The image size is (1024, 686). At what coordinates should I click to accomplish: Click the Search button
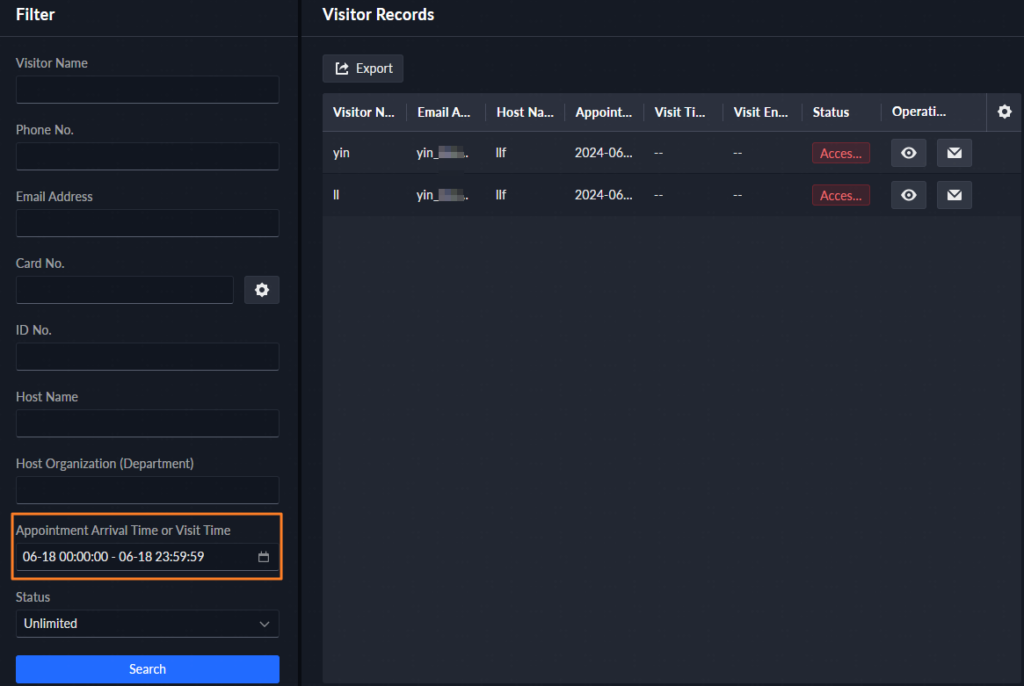click(147, 669)
